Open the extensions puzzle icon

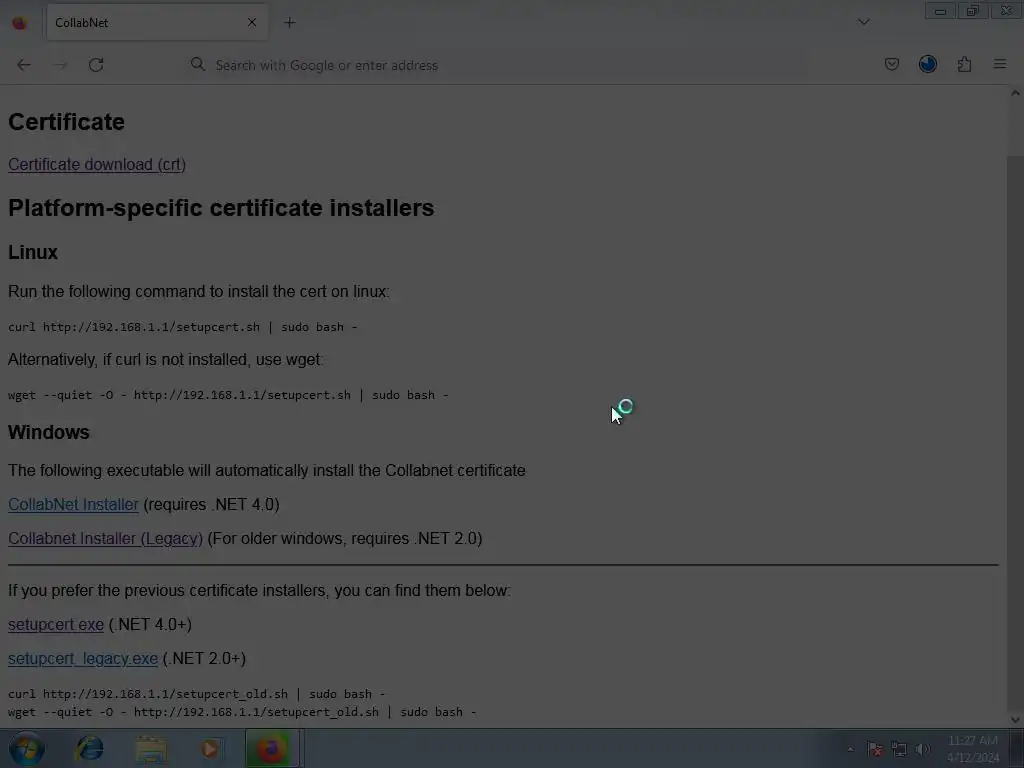click(964, 64)
